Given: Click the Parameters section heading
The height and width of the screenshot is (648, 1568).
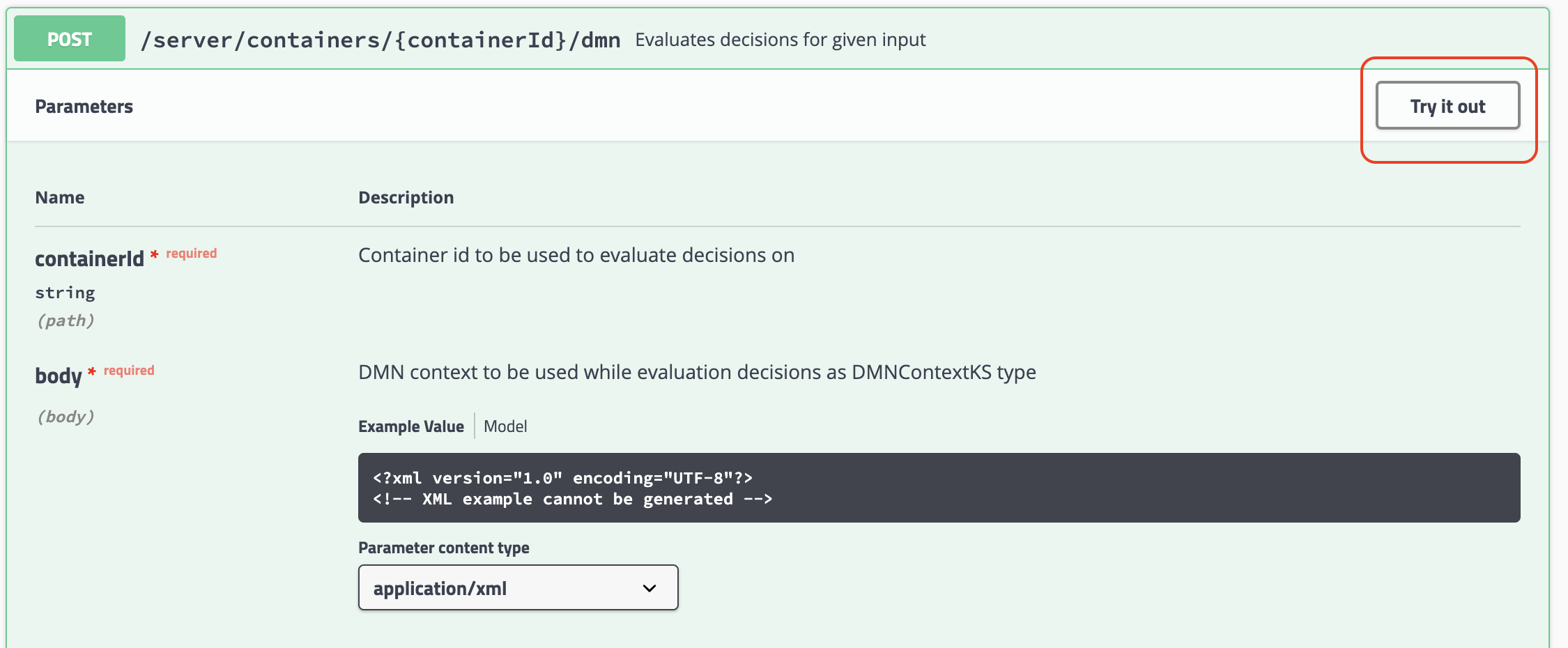Looking at the screenshot, I should click(84, 107).
